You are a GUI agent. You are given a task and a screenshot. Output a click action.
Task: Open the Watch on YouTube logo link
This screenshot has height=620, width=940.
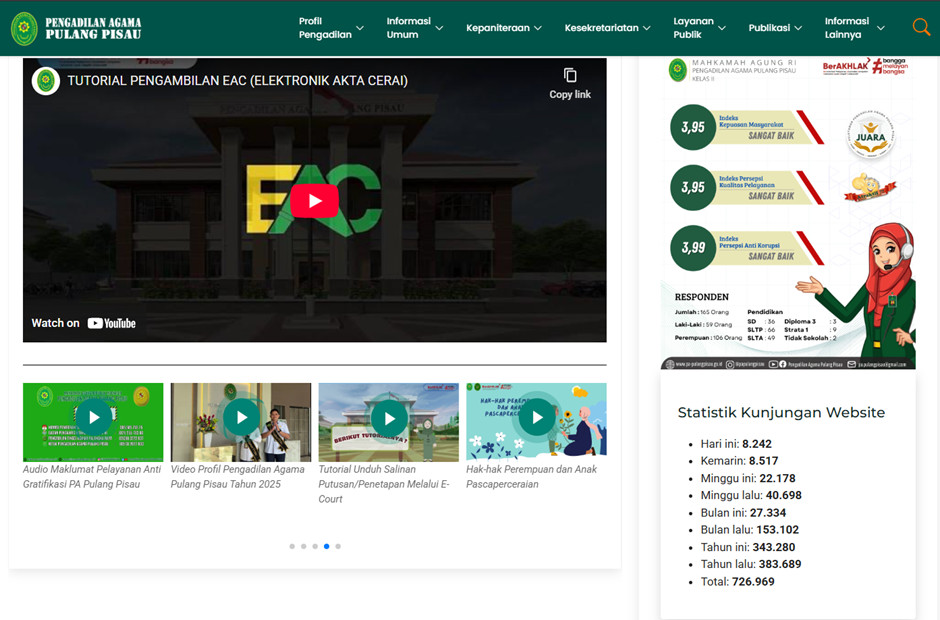[x=110, y=323]
